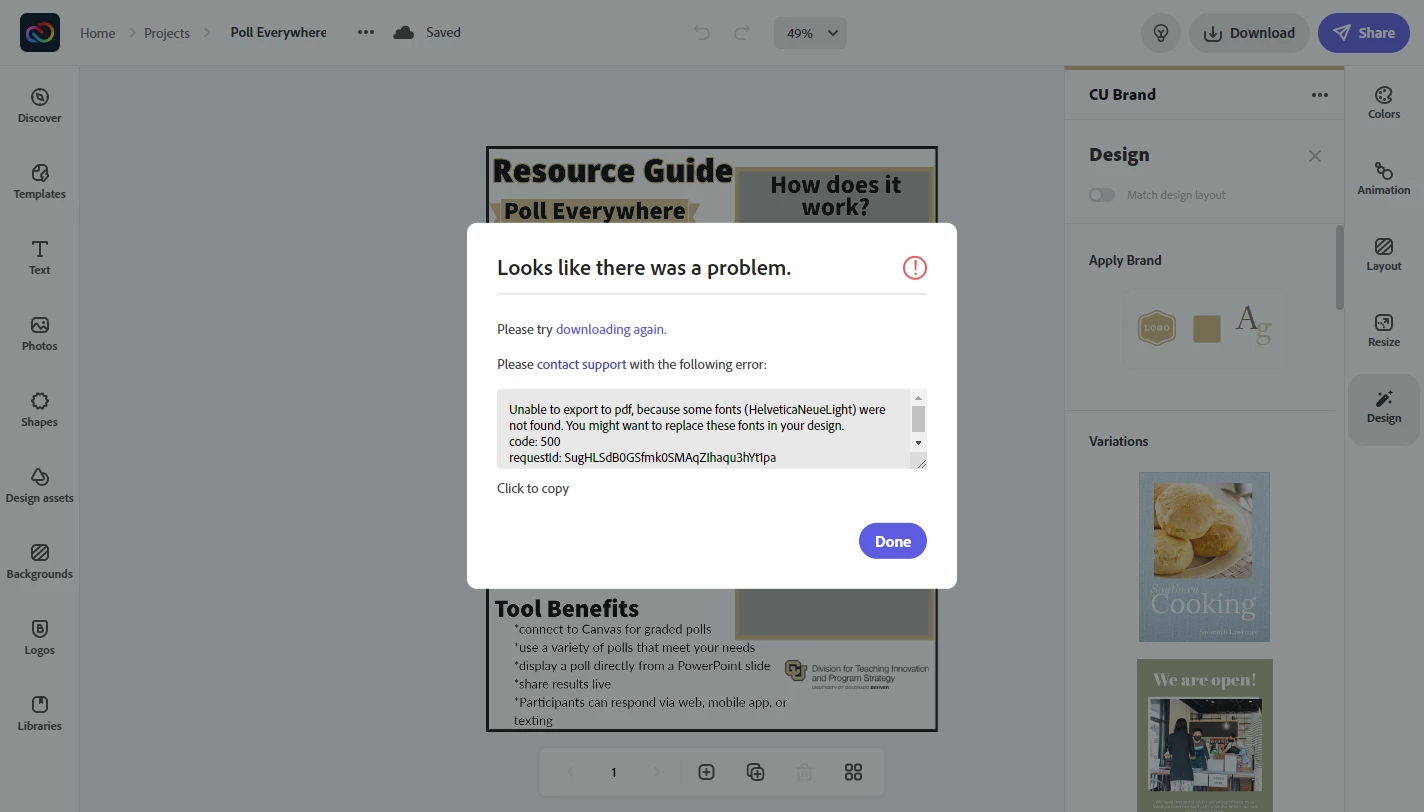Click Done in error dialog
1424x812 pixels.
tap(893, 541)
